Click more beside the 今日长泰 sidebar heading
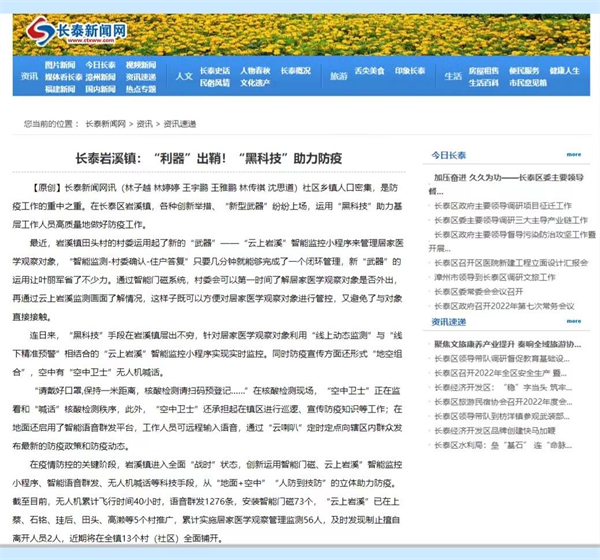 pos(574,155)
